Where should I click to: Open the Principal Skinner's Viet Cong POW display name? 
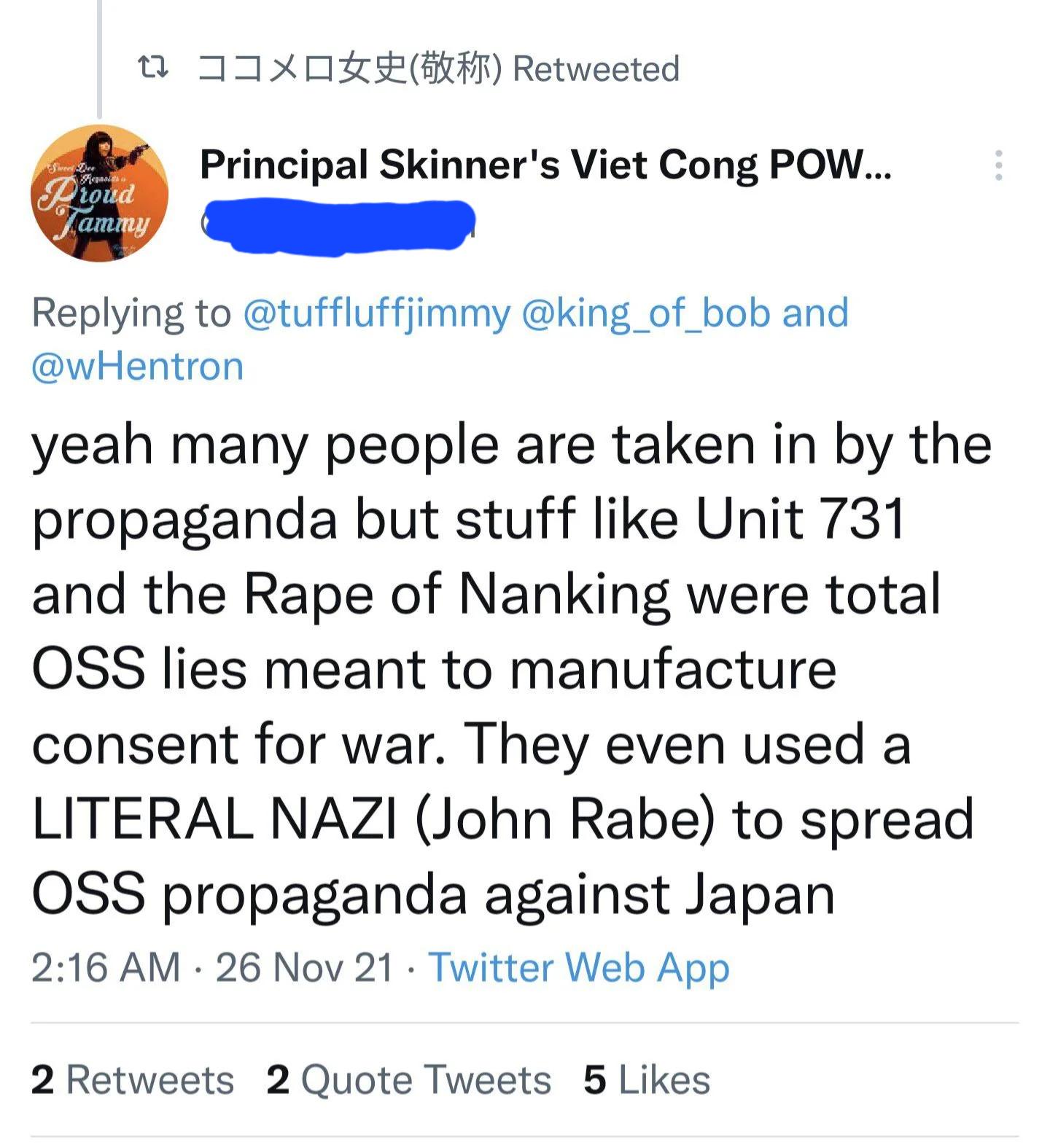[x=545, y=165]
